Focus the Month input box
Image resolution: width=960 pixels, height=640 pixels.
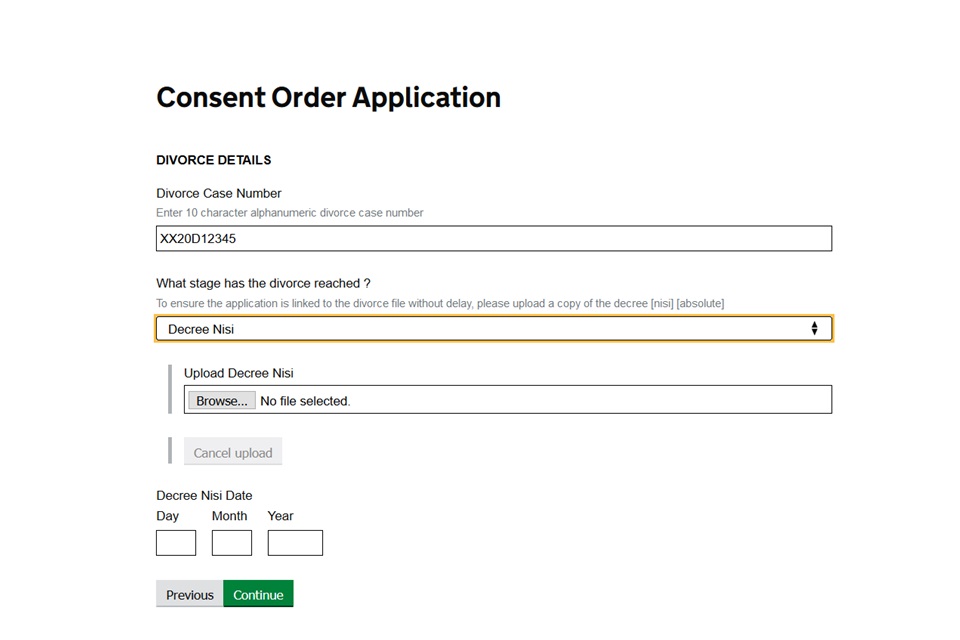click(x=231, y=543)
